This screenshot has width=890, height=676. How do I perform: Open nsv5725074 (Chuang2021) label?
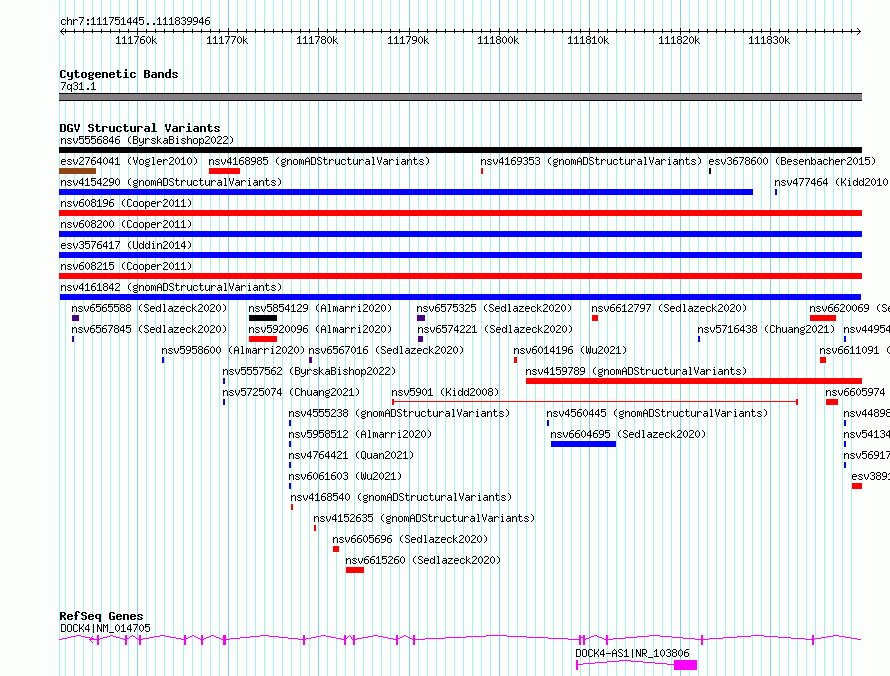point(291,392)
